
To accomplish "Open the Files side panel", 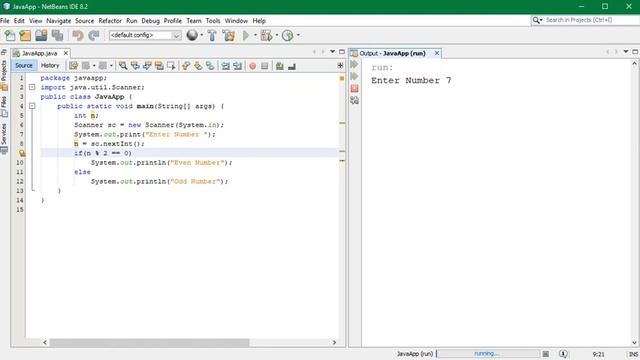I will click(4, 107).
